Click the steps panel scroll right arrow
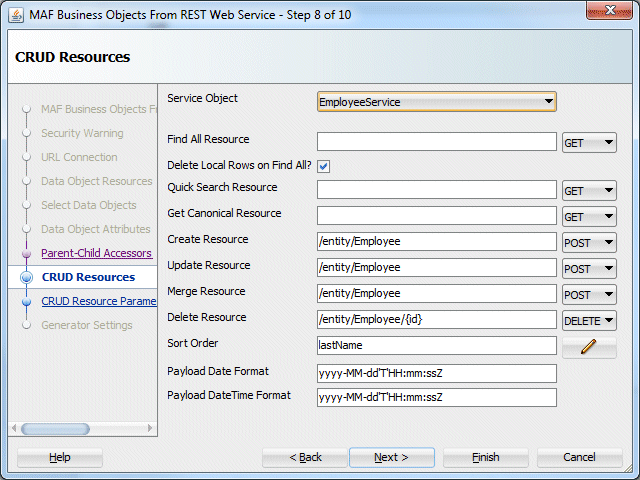This screenshot has width=640, height=480. pyautogui.click(x=150, y=429)
